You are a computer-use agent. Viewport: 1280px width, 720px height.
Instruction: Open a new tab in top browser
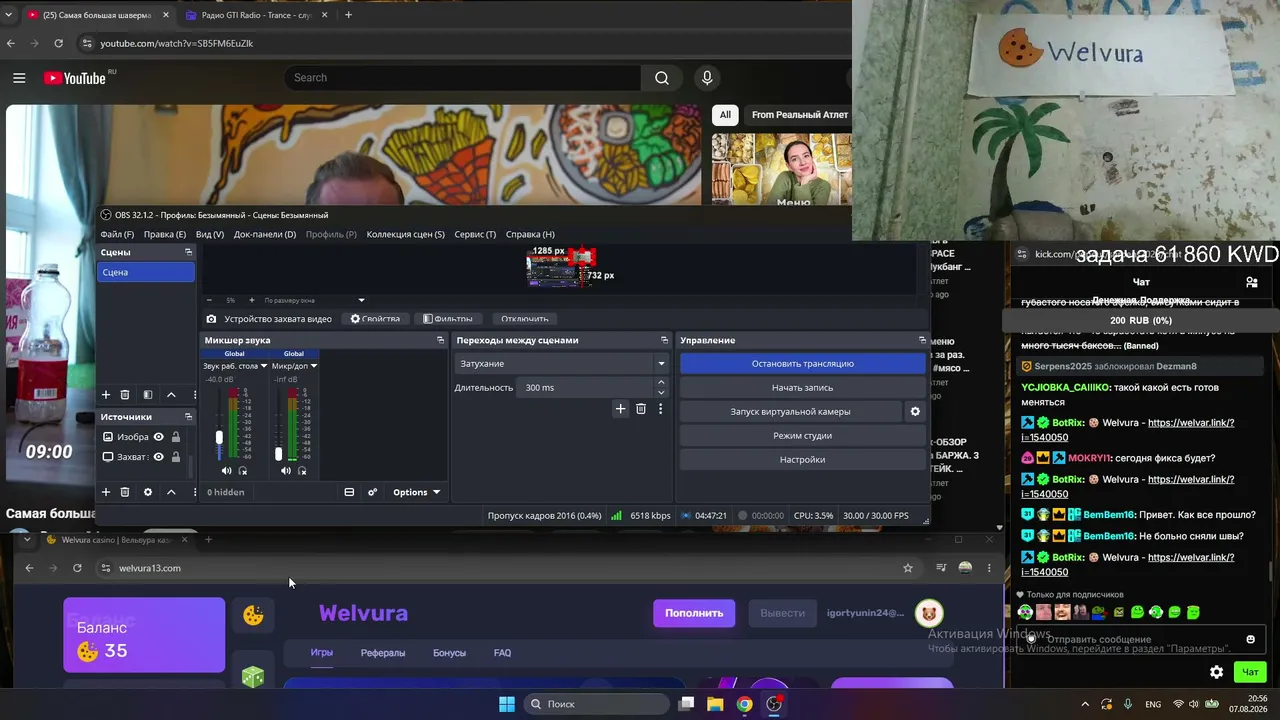click(x=348, y=15)
